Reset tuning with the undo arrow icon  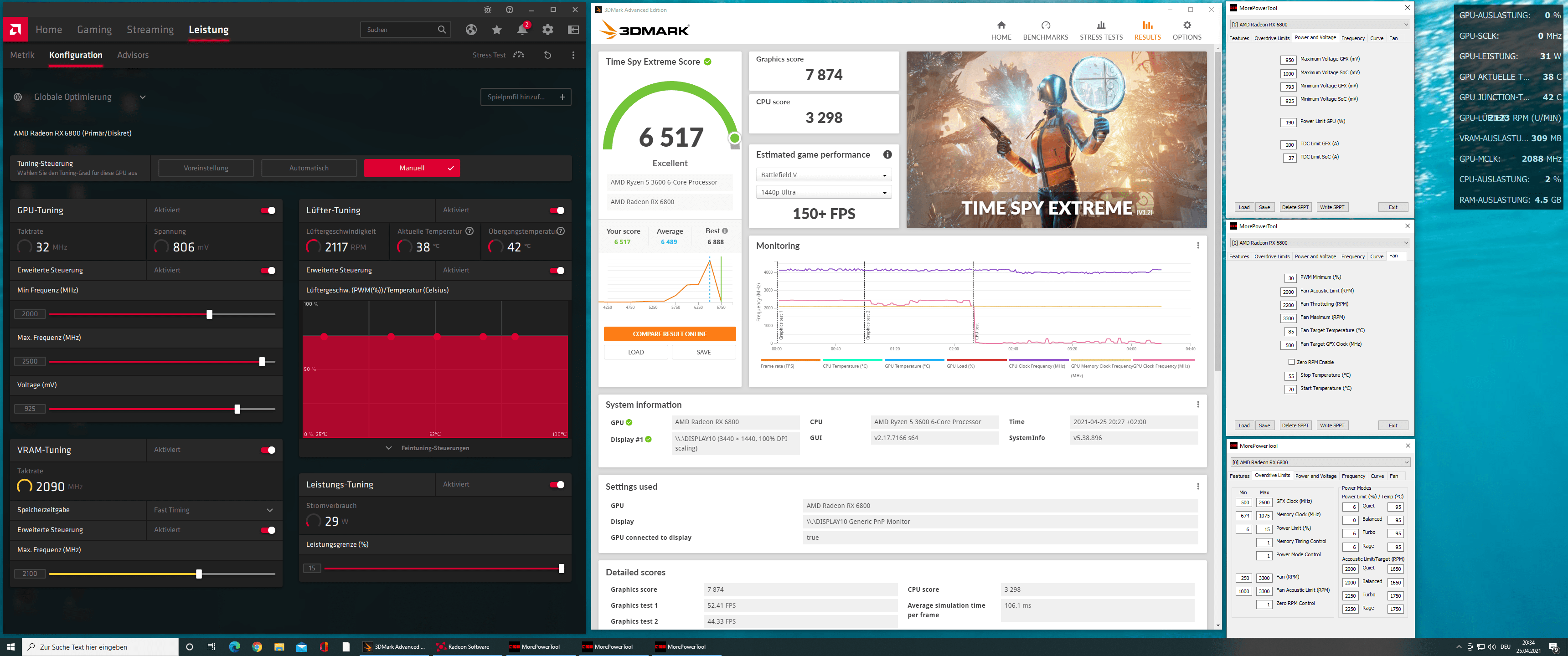coord(547,55)
